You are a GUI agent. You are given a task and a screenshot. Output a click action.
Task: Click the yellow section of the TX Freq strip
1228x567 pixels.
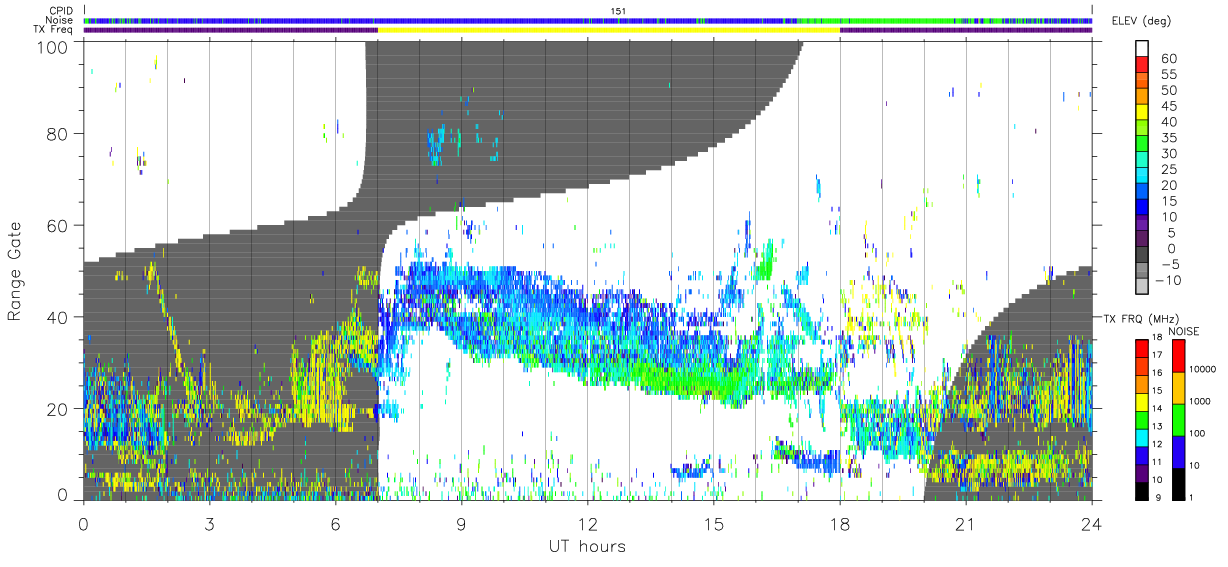point(609,30)
